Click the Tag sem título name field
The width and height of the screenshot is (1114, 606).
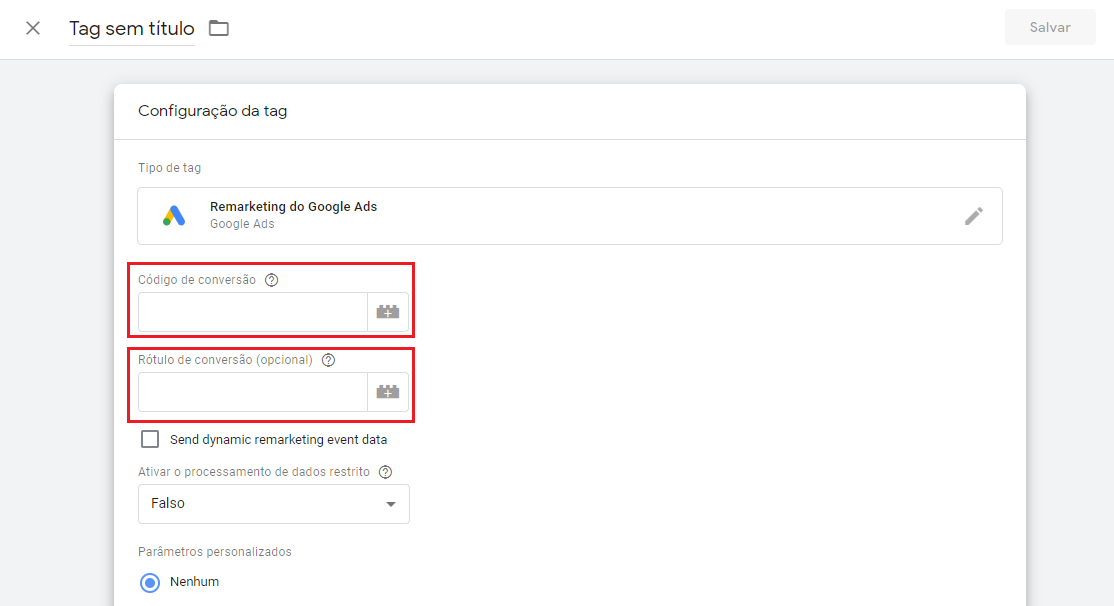click(131, 28)
